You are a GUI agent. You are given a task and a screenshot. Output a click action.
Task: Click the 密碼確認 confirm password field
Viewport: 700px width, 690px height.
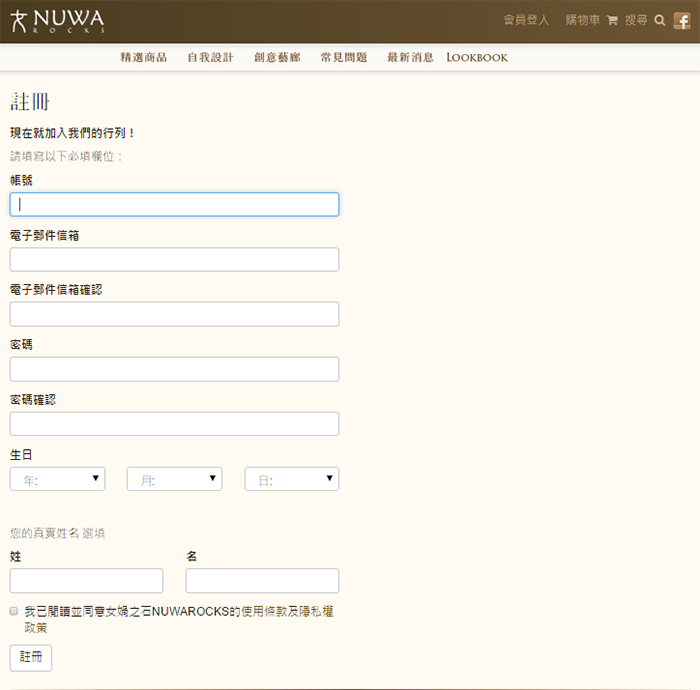point(175,424)
